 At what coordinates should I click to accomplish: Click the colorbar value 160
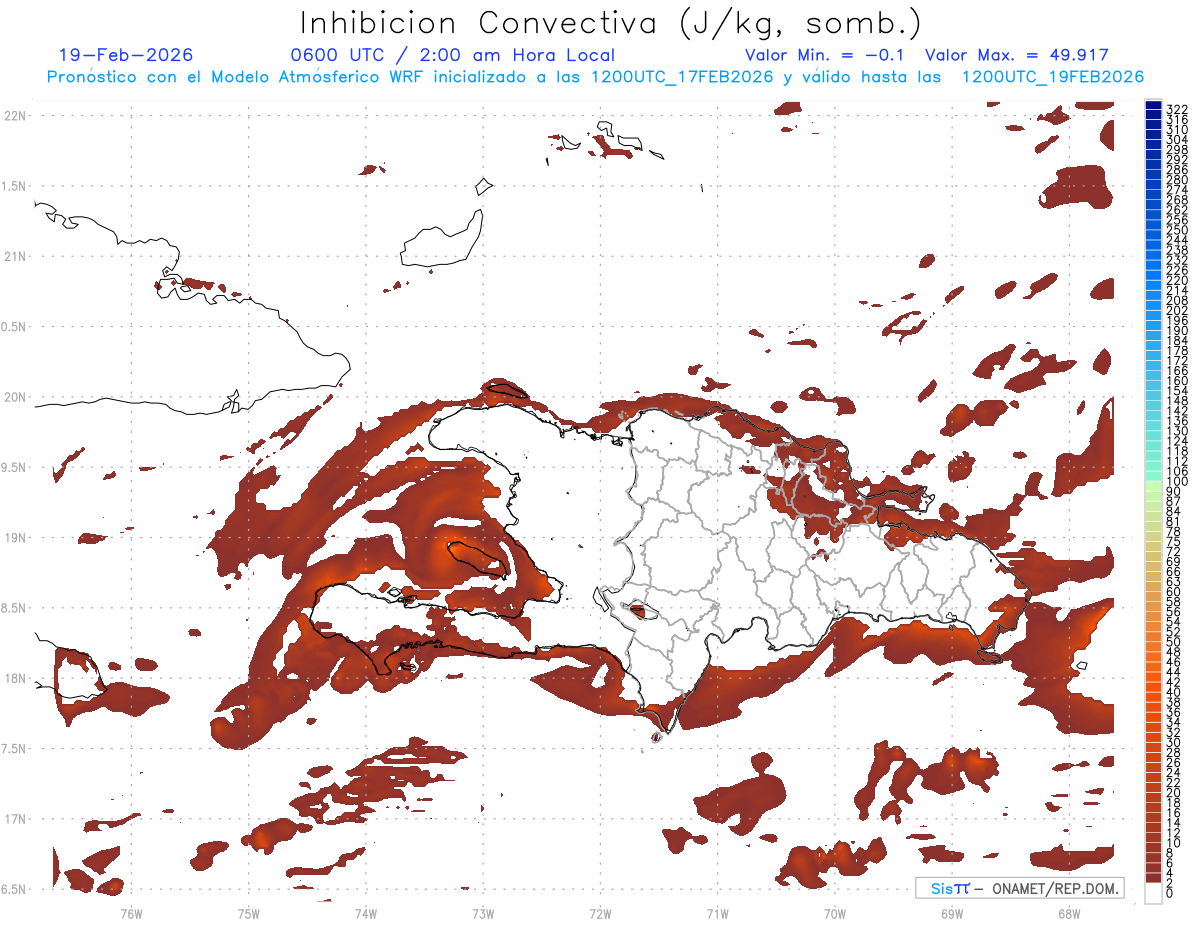coord(1176,381)
